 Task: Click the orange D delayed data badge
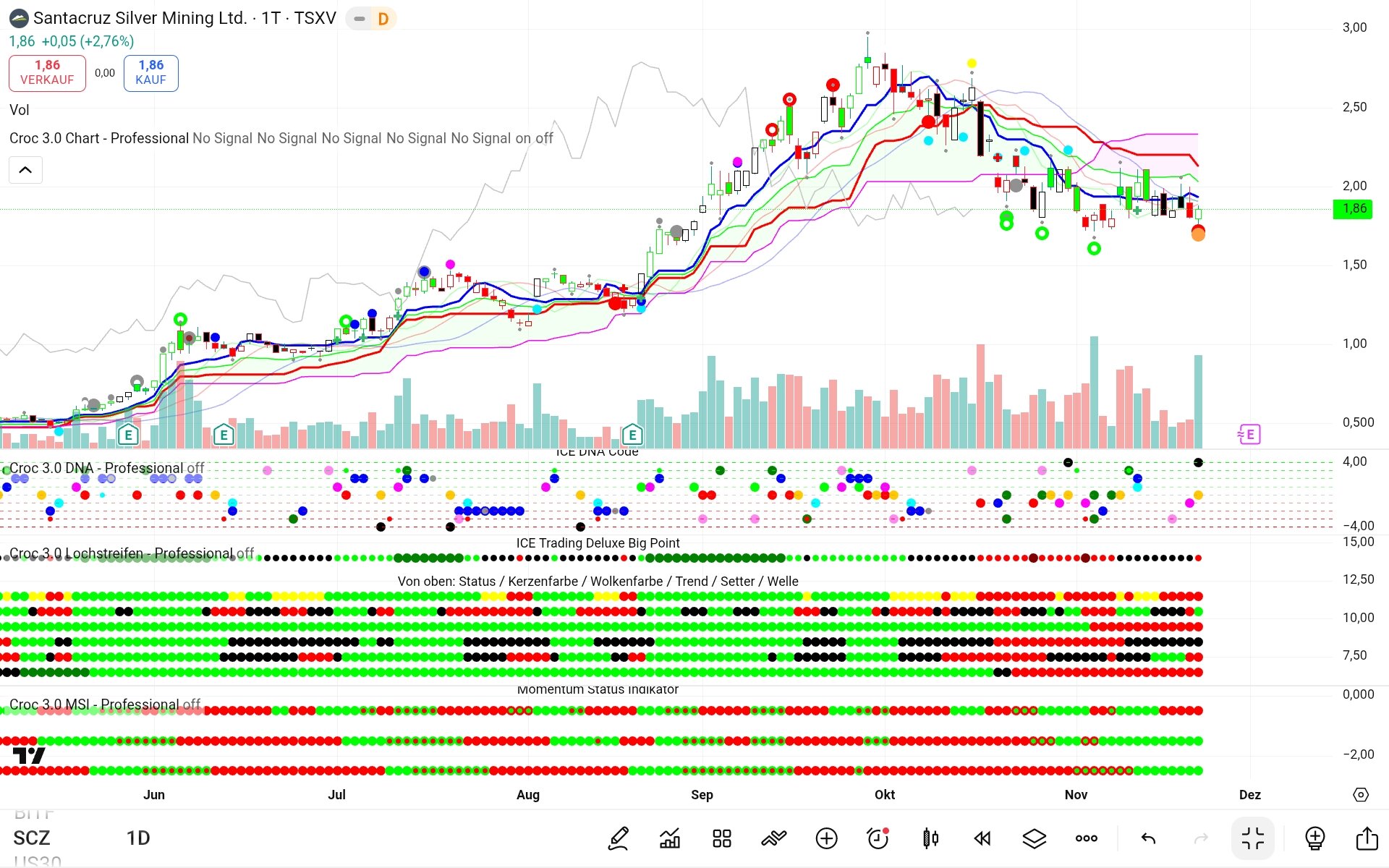pyautogui.click(x=383, y=19)
